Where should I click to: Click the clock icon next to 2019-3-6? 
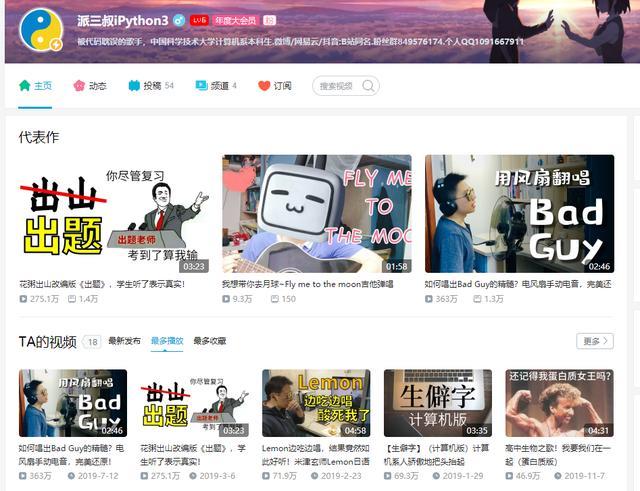(x=193, y=476)
